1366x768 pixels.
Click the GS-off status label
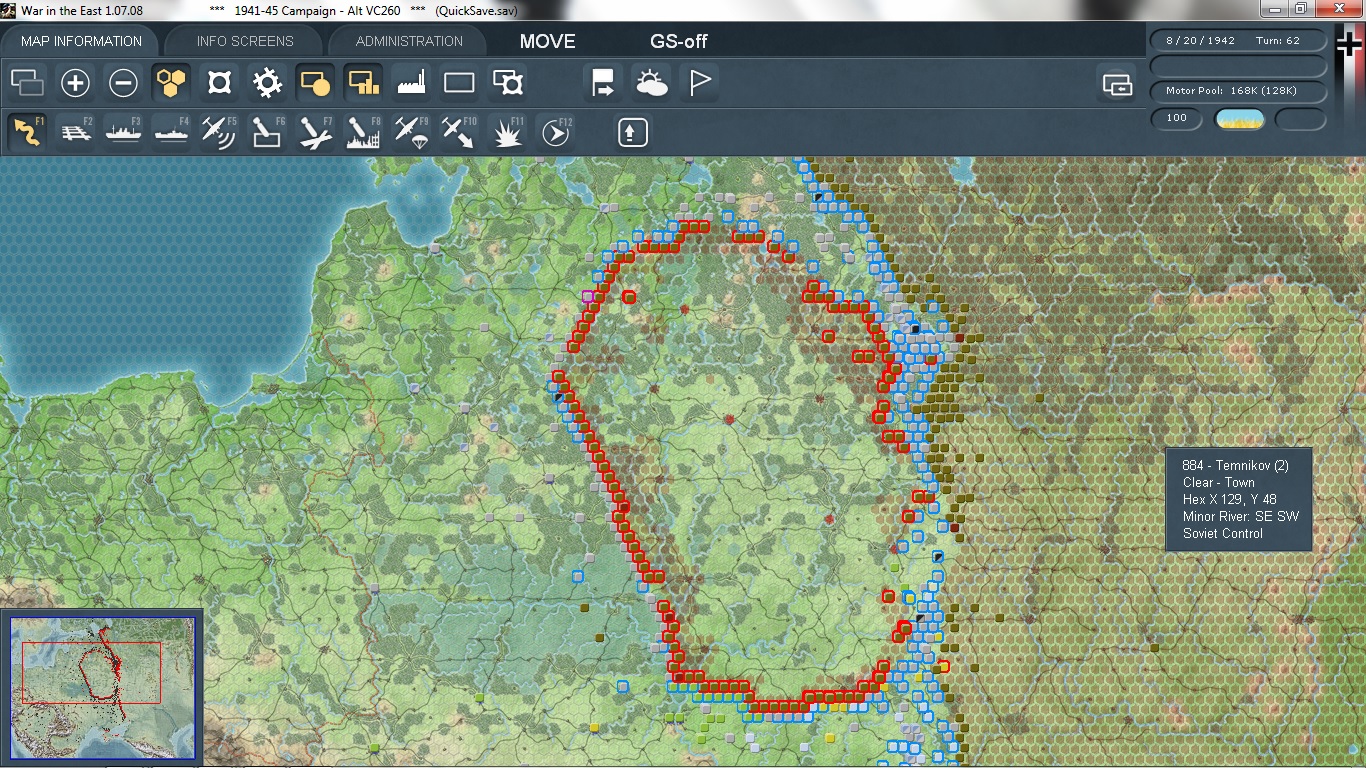click(x=679, y=41)
